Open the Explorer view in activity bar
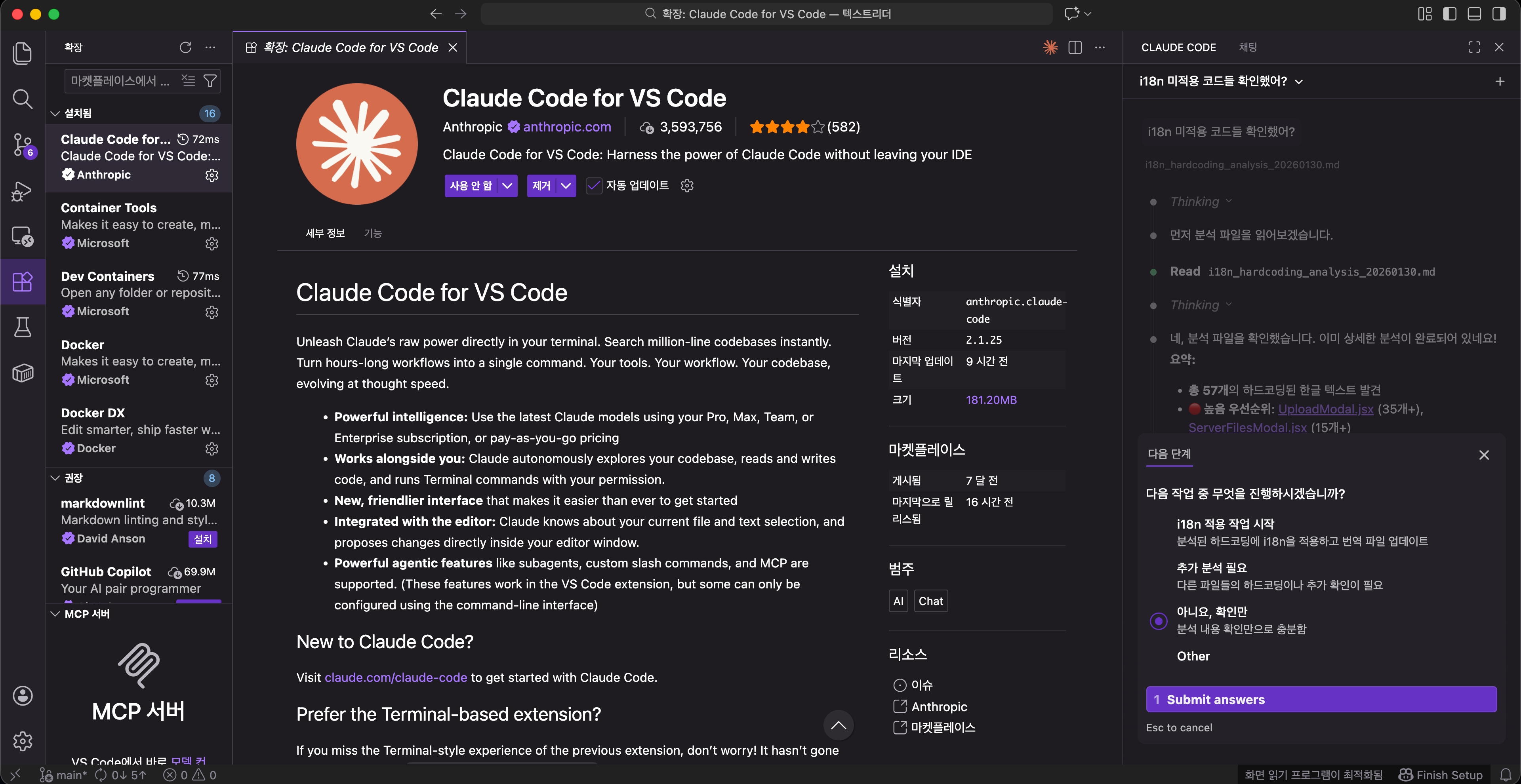Image resolution: width=1521 pixels, height=784 pixels. click(x=23, y=53)
